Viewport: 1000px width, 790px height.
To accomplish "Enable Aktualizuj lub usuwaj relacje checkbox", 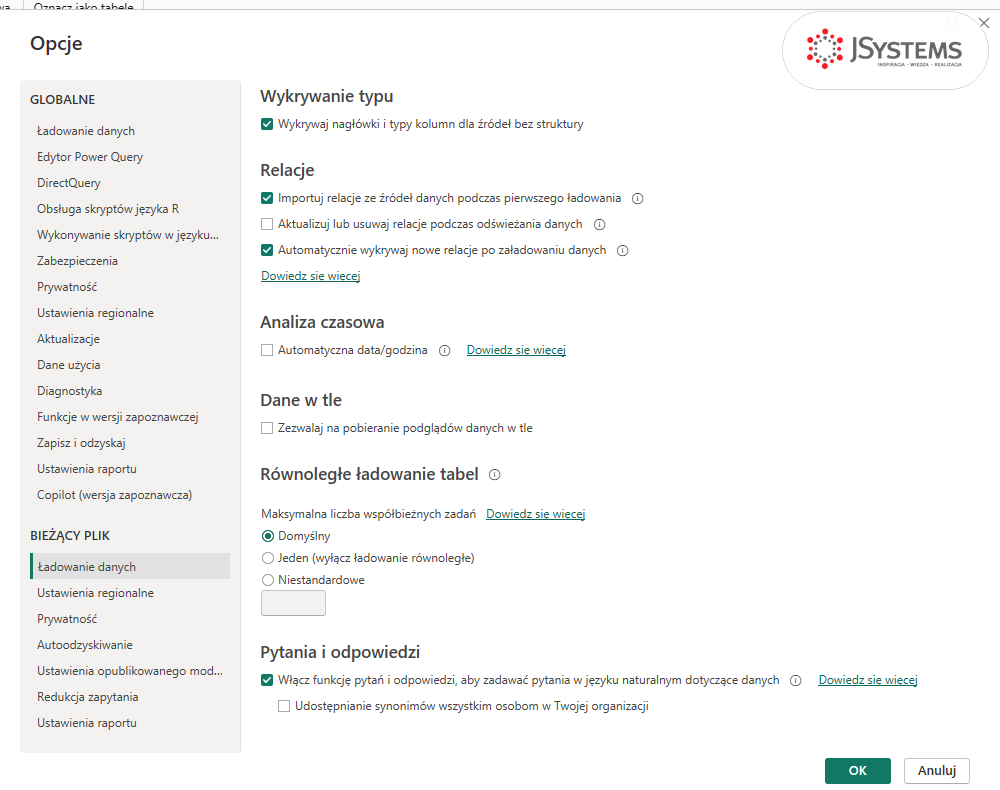I will (x=267, y=224).
